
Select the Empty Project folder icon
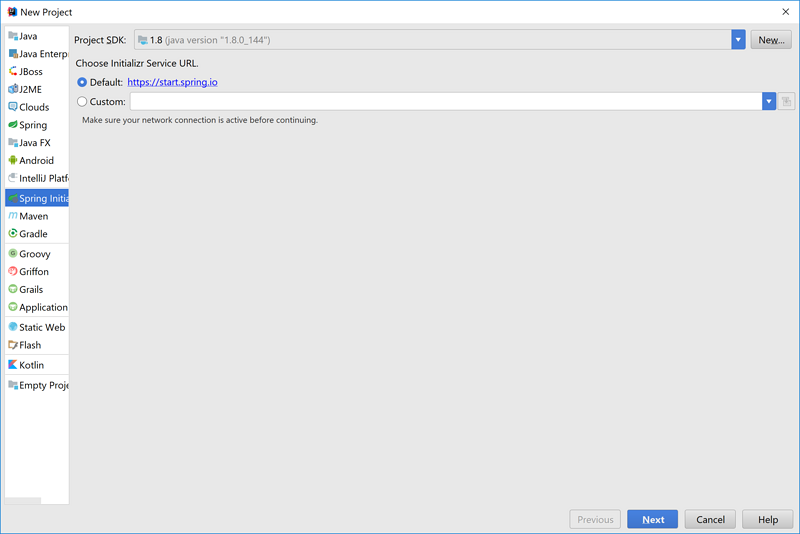13,385
